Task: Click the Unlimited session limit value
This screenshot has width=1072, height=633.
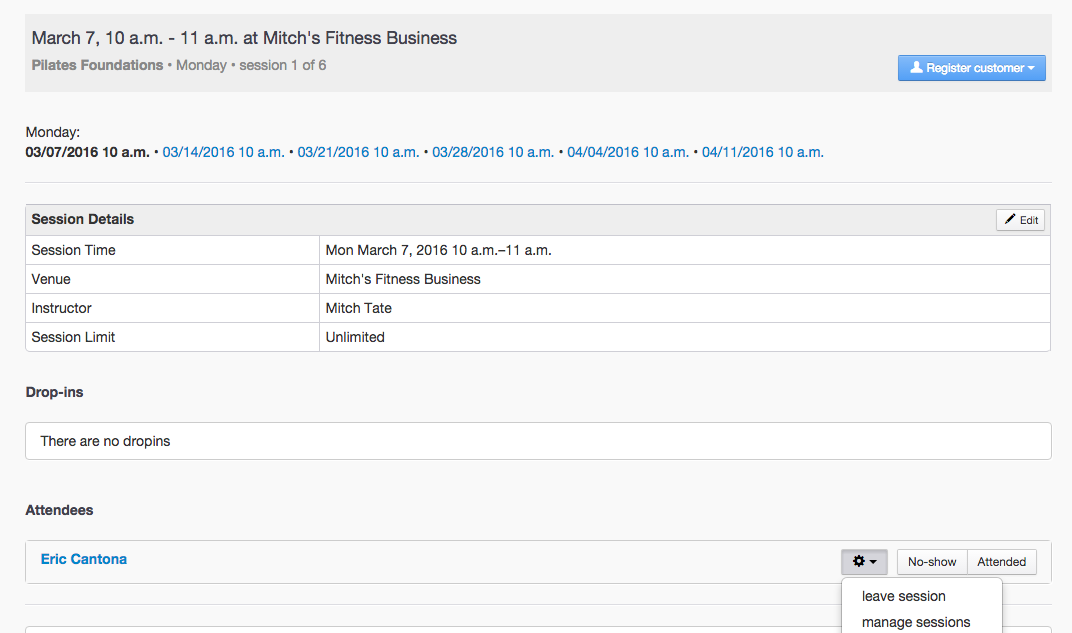Action: click(355, 337)
